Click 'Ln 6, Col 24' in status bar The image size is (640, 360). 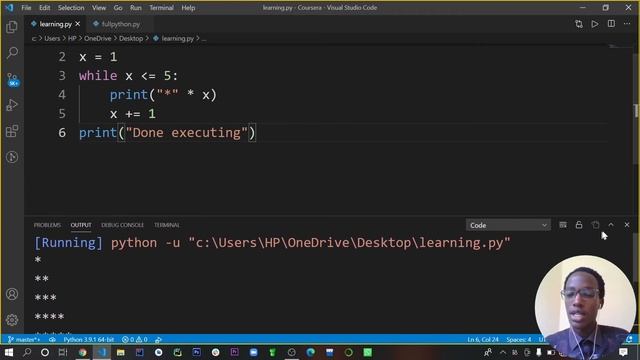pyautogui.click(x=483, y=339)
